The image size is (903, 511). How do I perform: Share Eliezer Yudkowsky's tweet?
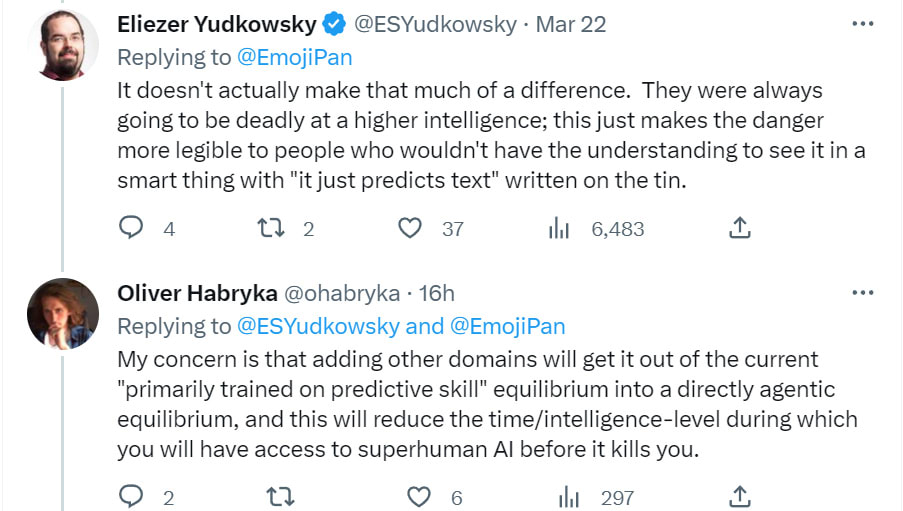[x=739, y=228]
